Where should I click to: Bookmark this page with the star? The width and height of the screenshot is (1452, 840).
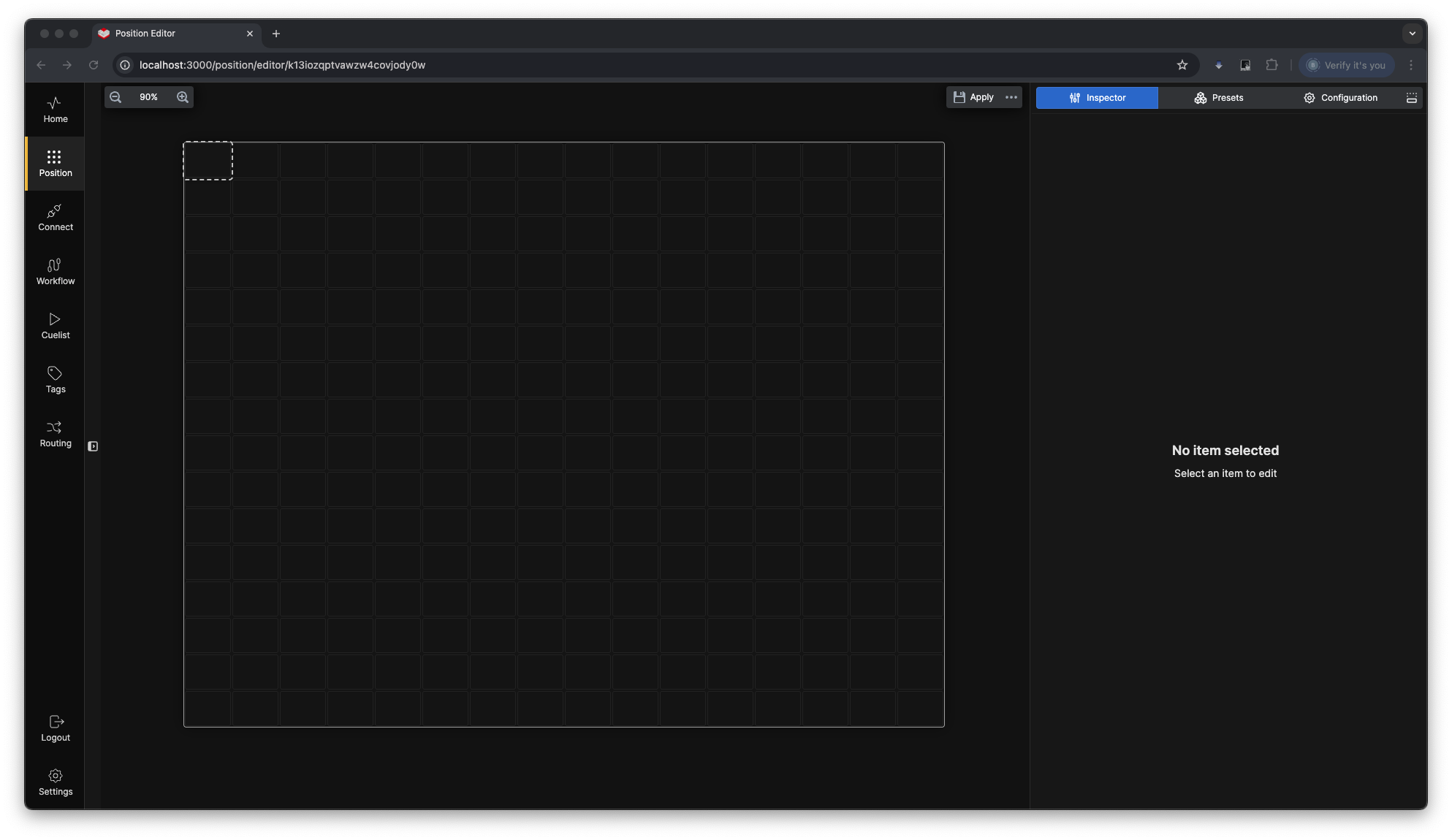[x=1182, y=65]
